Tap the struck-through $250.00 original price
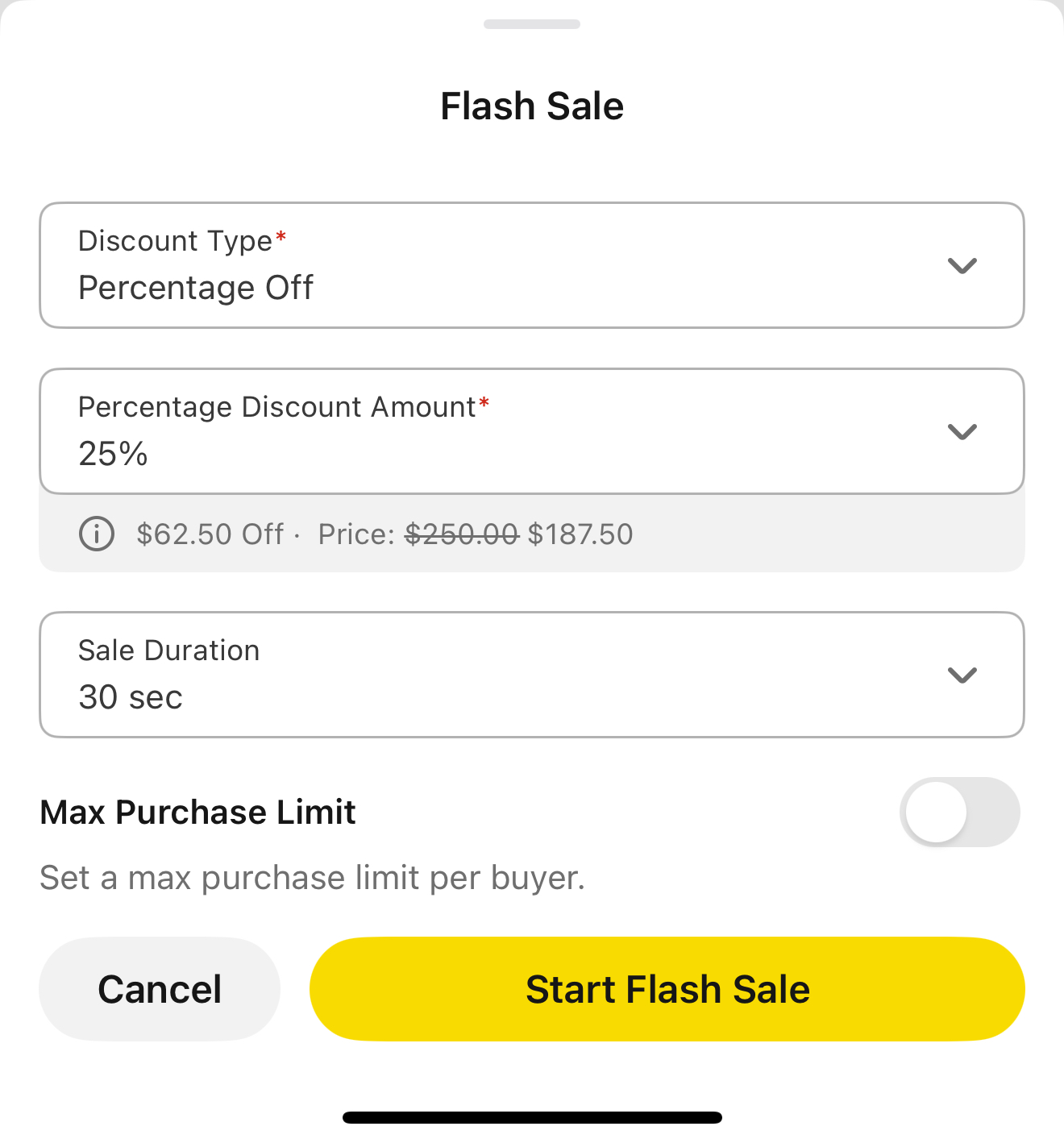 (461, 534)
